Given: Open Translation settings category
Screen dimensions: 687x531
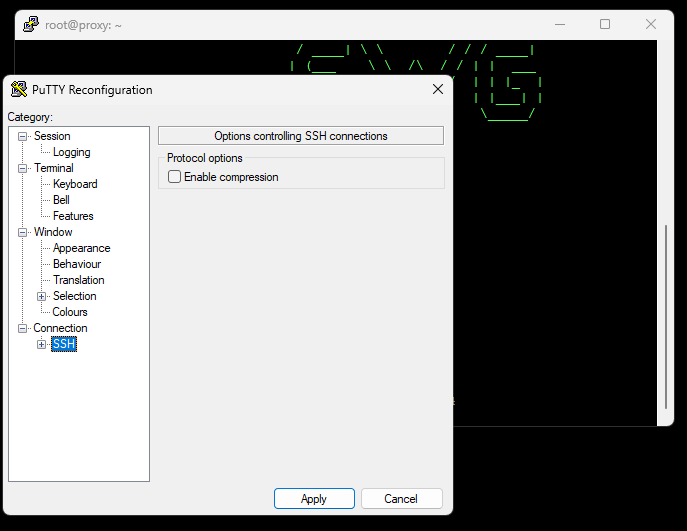Looking at the screenshot, I should click(x=79, y=280).
